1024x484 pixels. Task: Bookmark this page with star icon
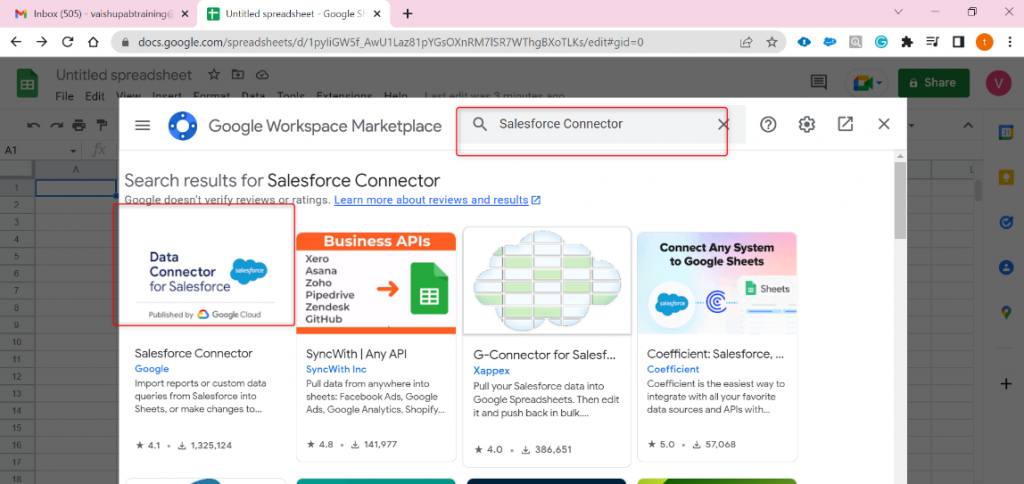coord(772,42)
